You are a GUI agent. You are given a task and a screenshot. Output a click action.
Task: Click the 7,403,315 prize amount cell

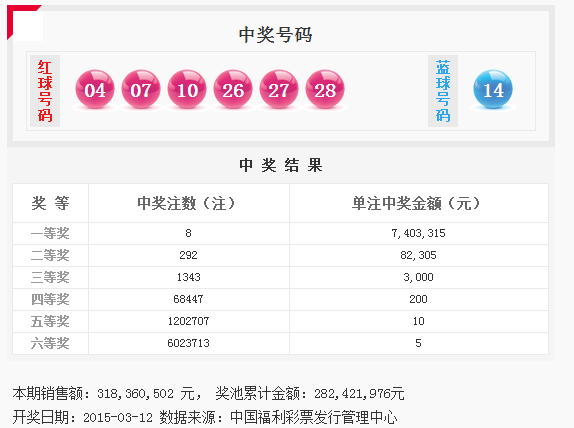pyautogui.click(x=418, y=233)
